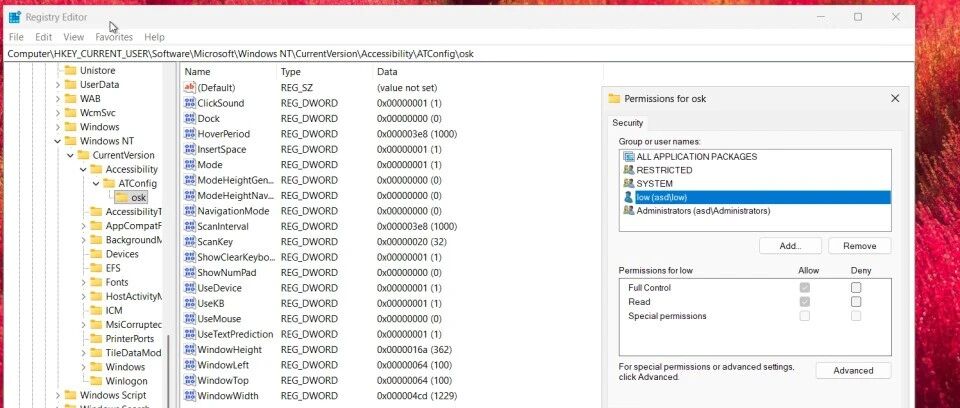Click the Add... button
The width and height of the screenshot is (960, 408).
[x=790, y=246]
